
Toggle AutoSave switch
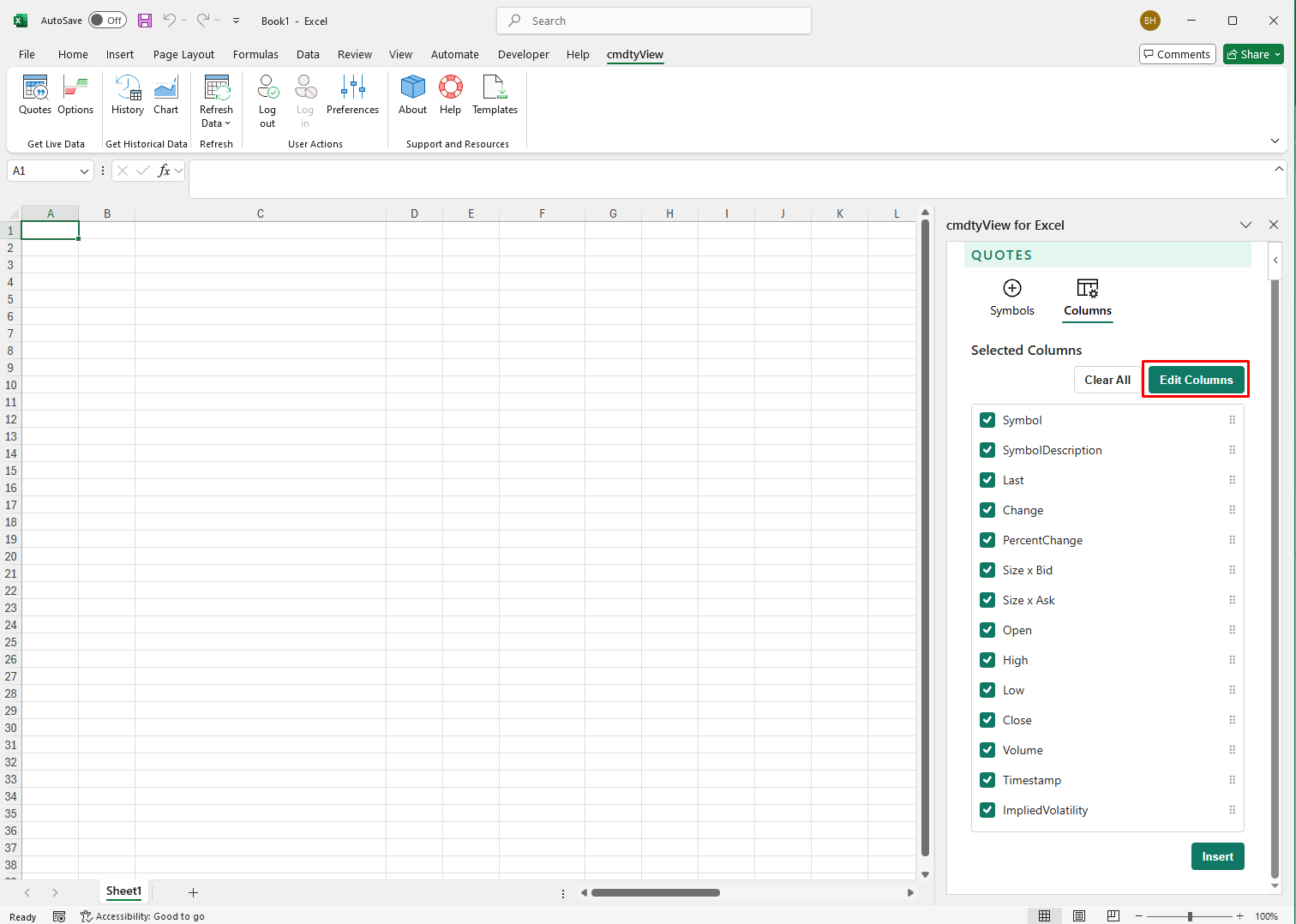click(107, 21)
